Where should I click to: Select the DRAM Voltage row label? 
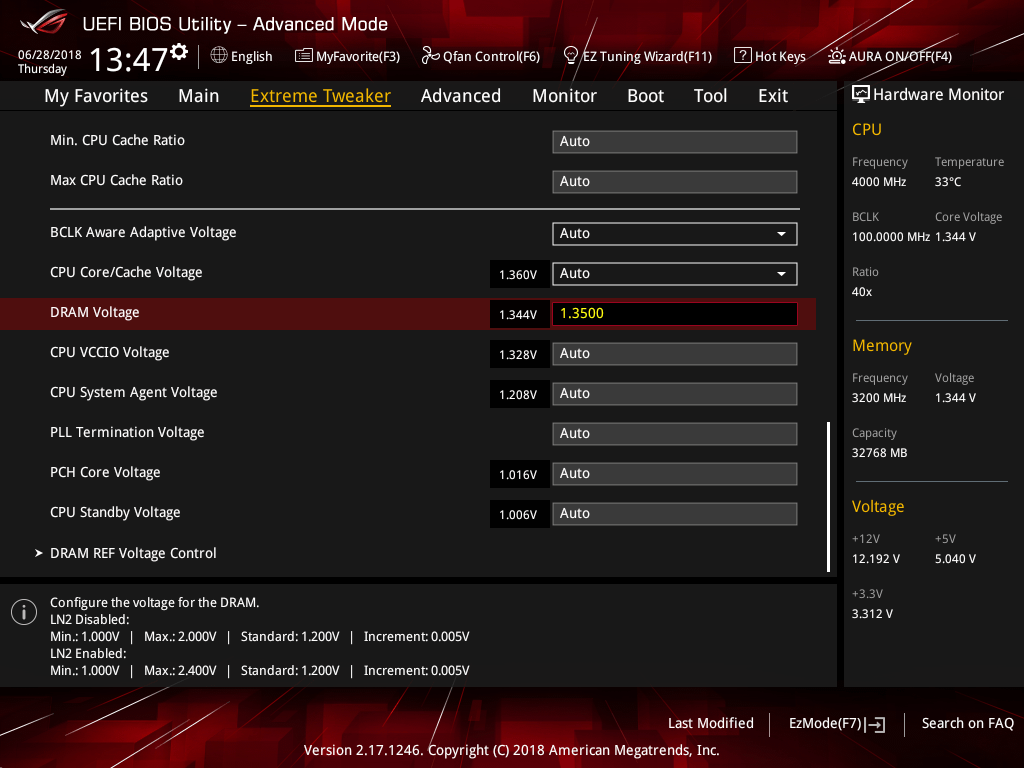click(95, 313)
